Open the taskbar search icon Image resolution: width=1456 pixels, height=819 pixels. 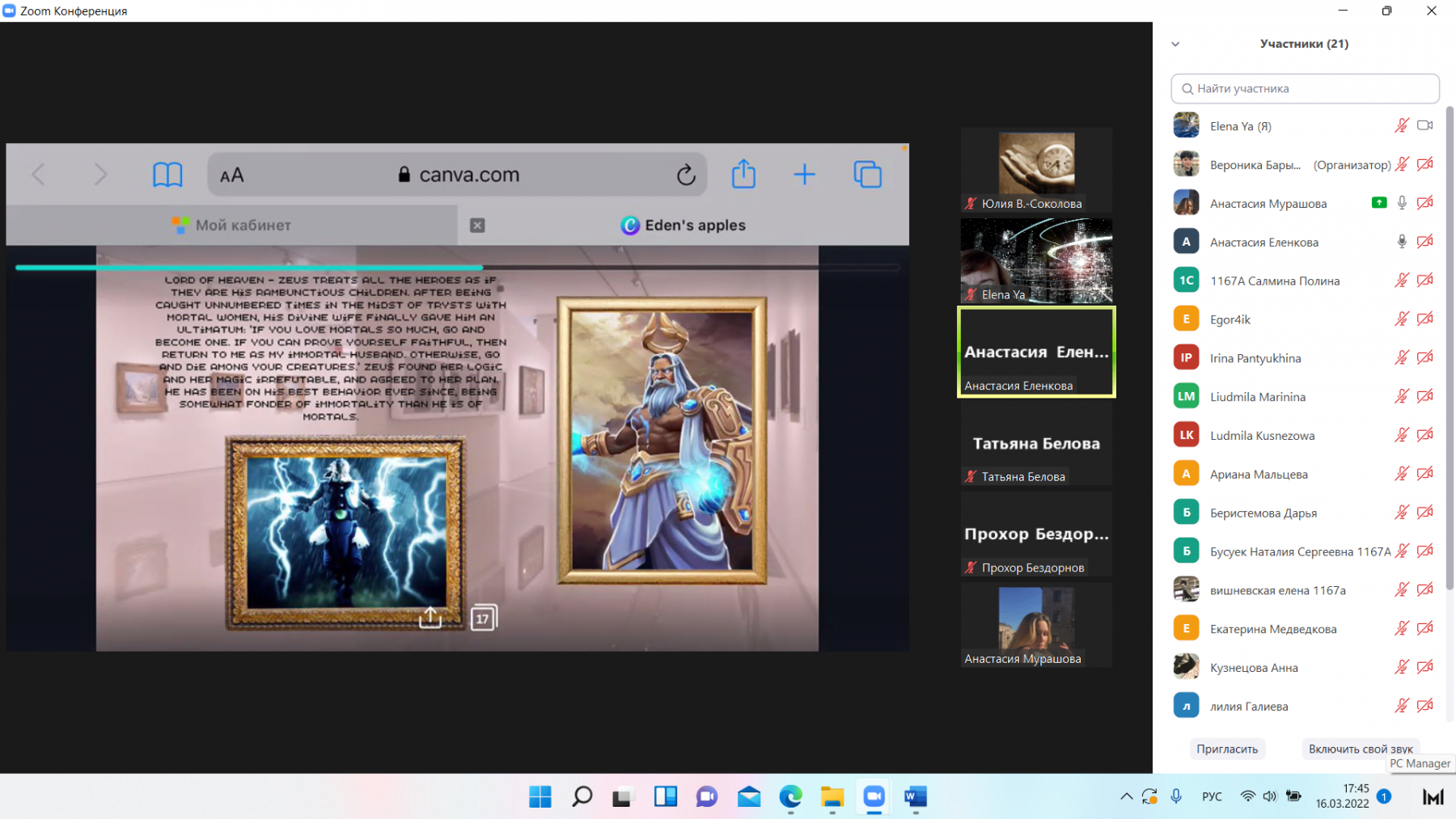tap(582, 797)
